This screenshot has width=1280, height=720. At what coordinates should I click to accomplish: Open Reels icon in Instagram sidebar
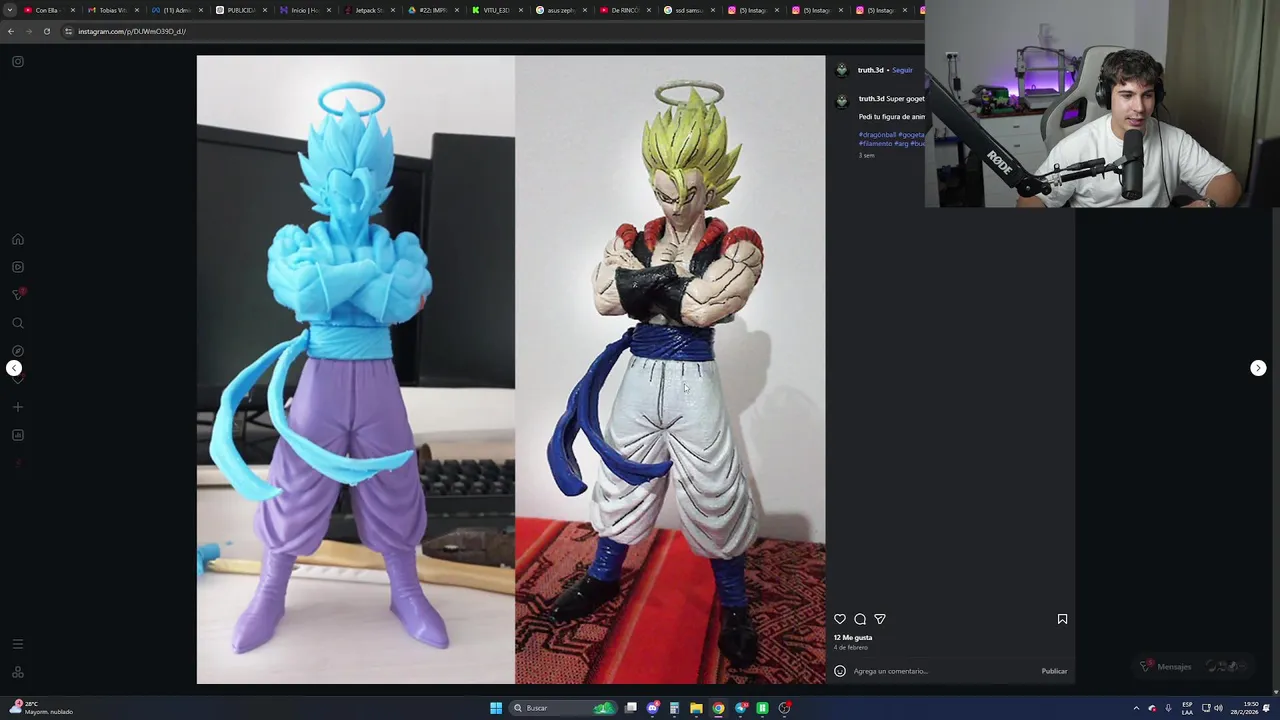pos(18,267)
